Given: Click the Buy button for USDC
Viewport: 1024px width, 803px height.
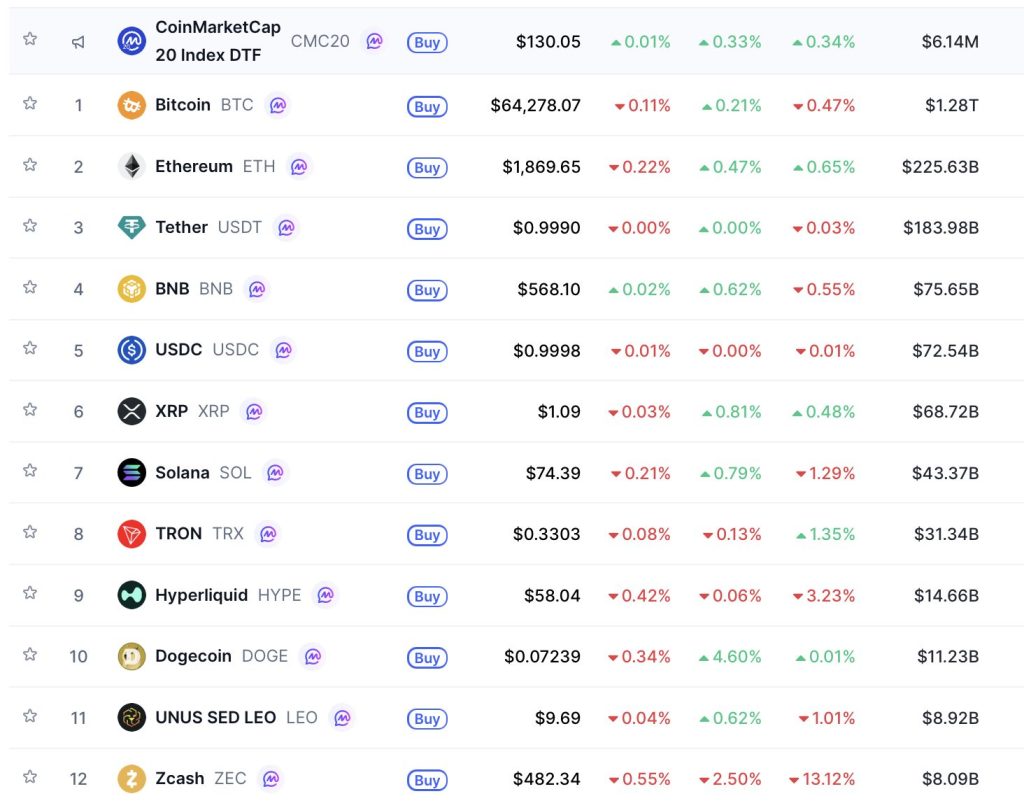Looking at the screenshot, I should 427,351.
